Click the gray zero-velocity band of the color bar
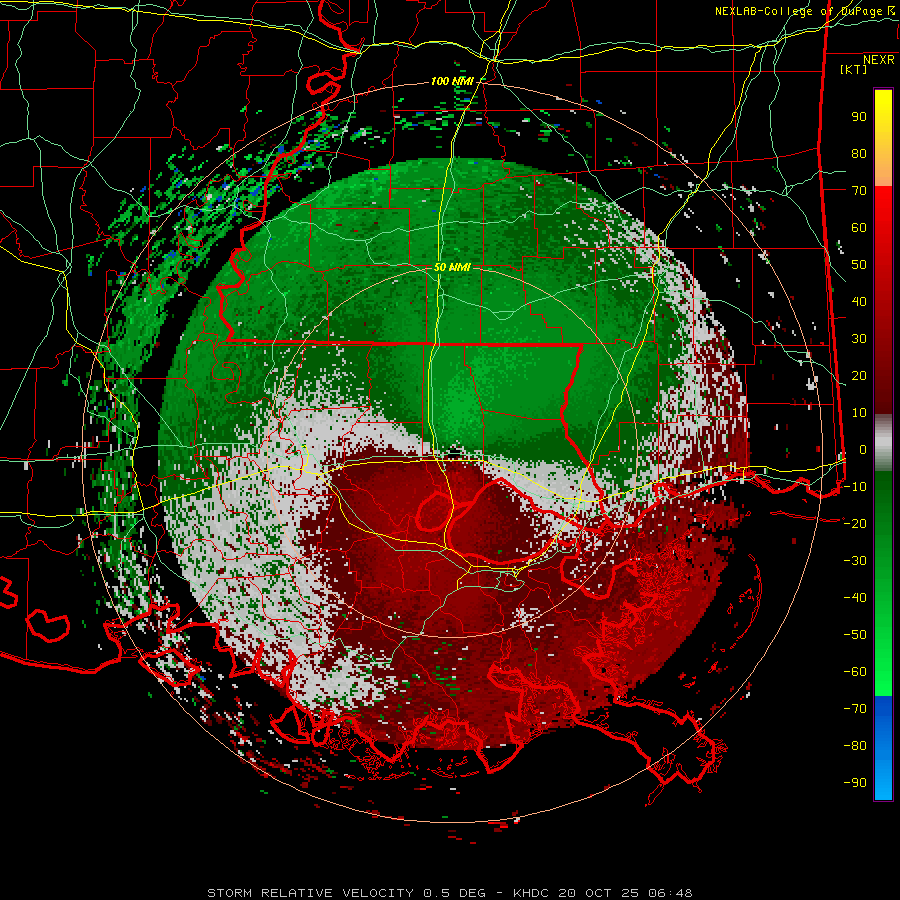 883,443
